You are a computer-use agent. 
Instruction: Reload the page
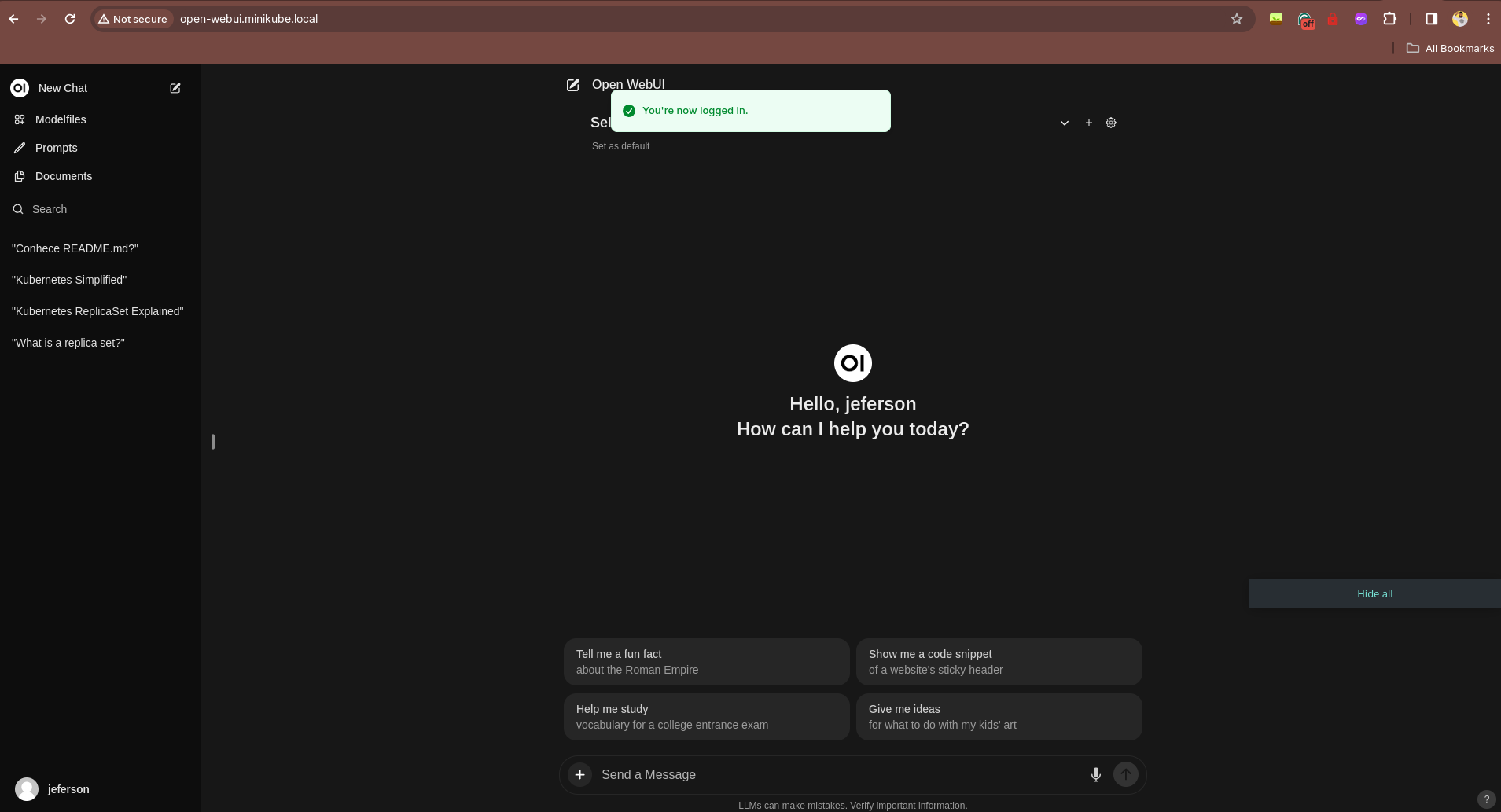[70, 19]
